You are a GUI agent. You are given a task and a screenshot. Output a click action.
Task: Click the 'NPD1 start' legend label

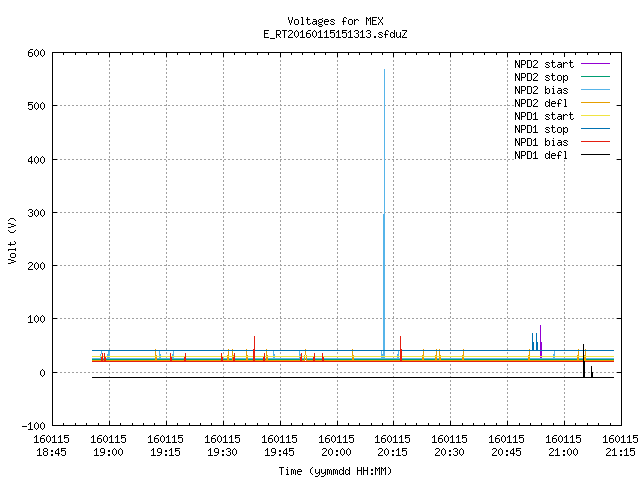point(544,116)
